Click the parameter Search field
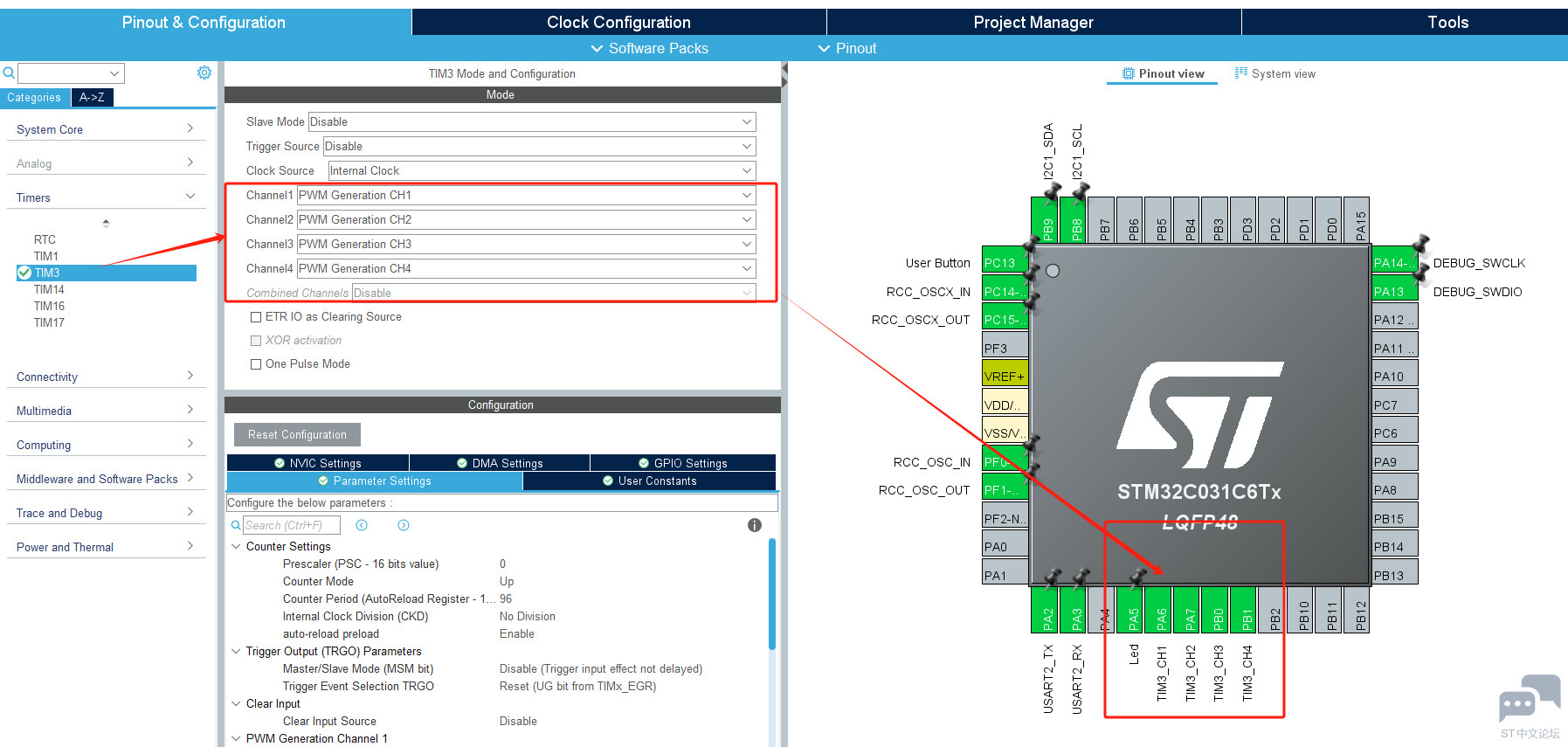1568x747 pixels. (291, 525)
